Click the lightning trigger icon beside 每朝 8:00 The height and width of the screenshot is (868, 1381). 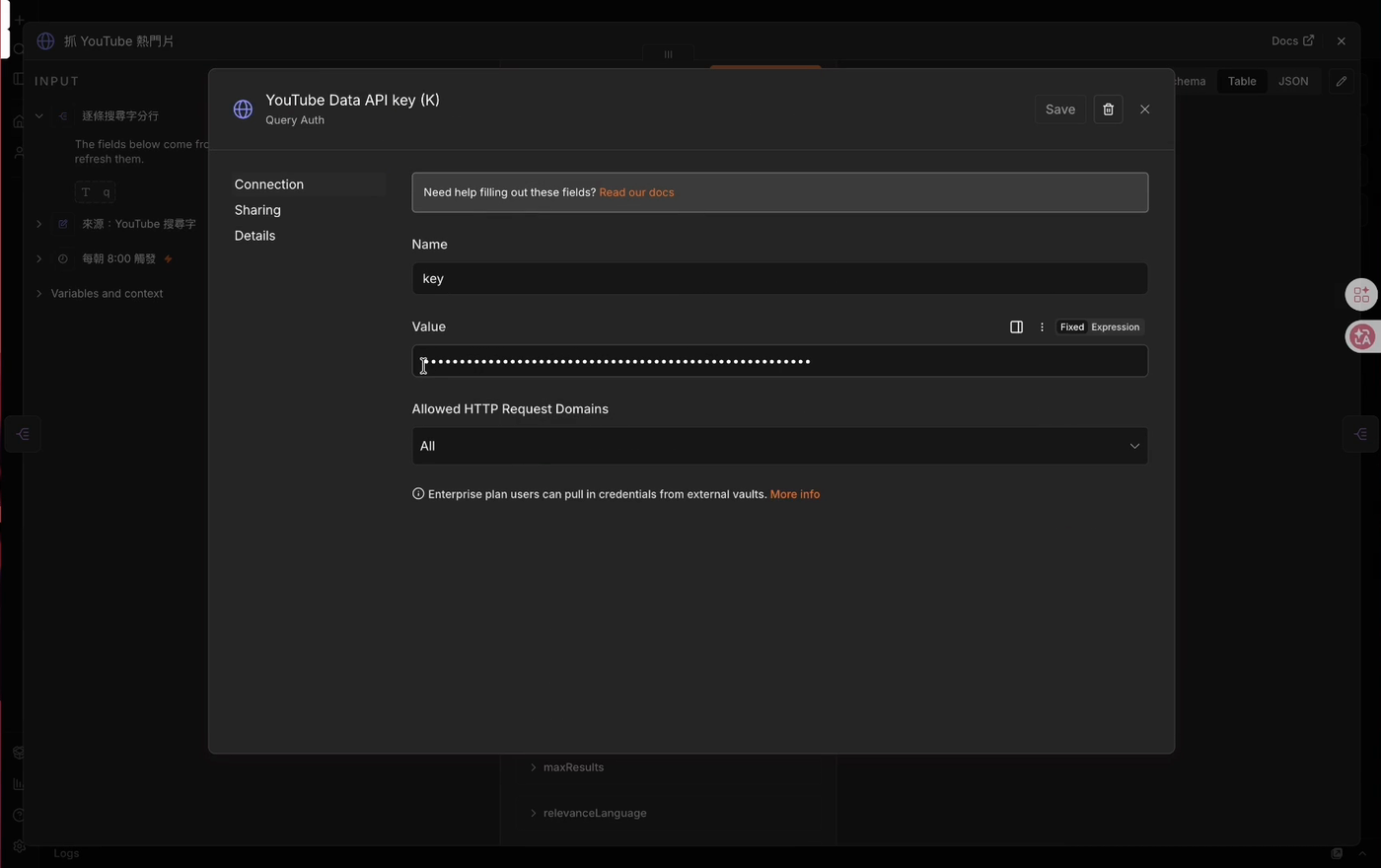[x=168, y=258]
